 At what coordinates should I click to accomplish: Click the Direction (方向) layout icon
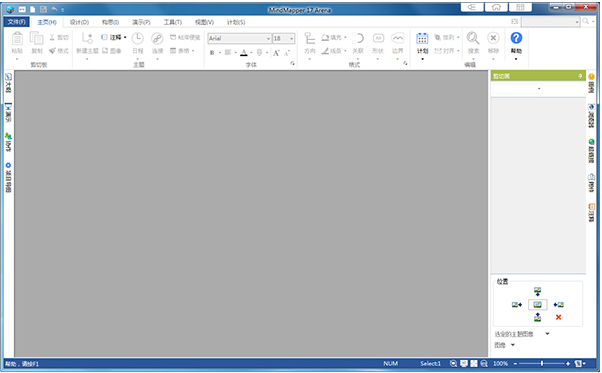click(x=309, y=38)
